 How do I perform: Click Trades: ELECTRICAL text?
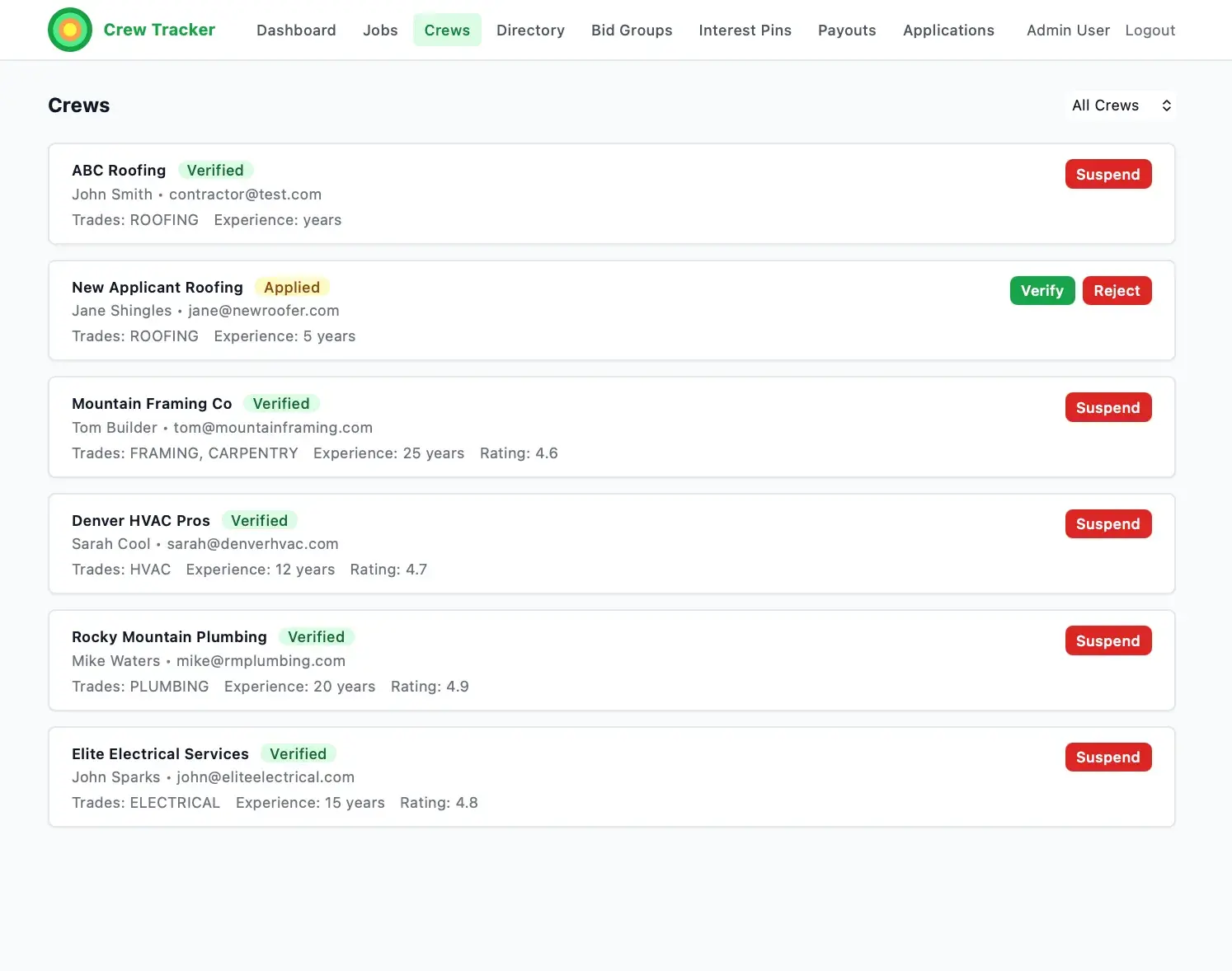tap(146, 803)
